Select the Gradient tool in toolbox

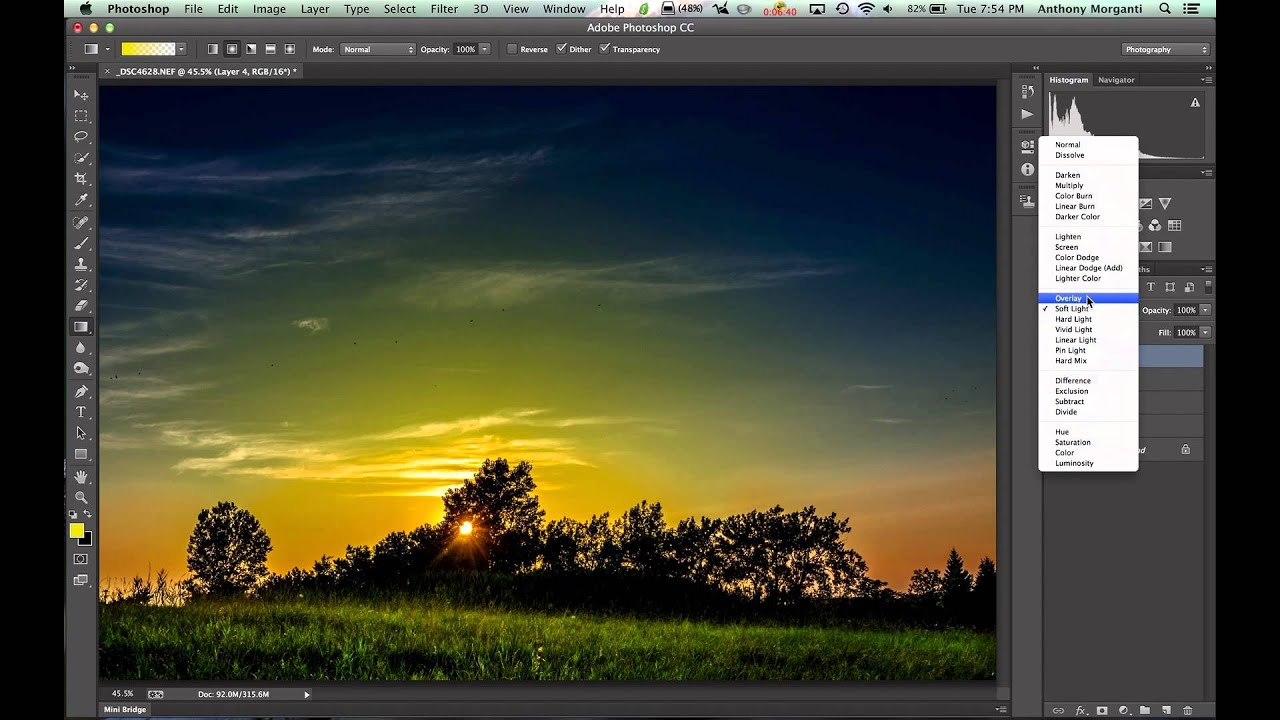click(x=81, y=327)
